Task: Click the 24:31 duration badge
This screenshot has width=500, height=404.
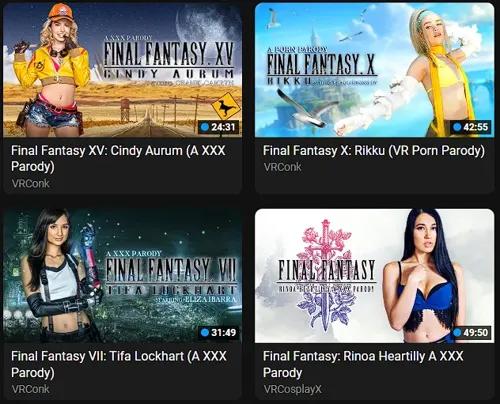Action: click(219, 127)
